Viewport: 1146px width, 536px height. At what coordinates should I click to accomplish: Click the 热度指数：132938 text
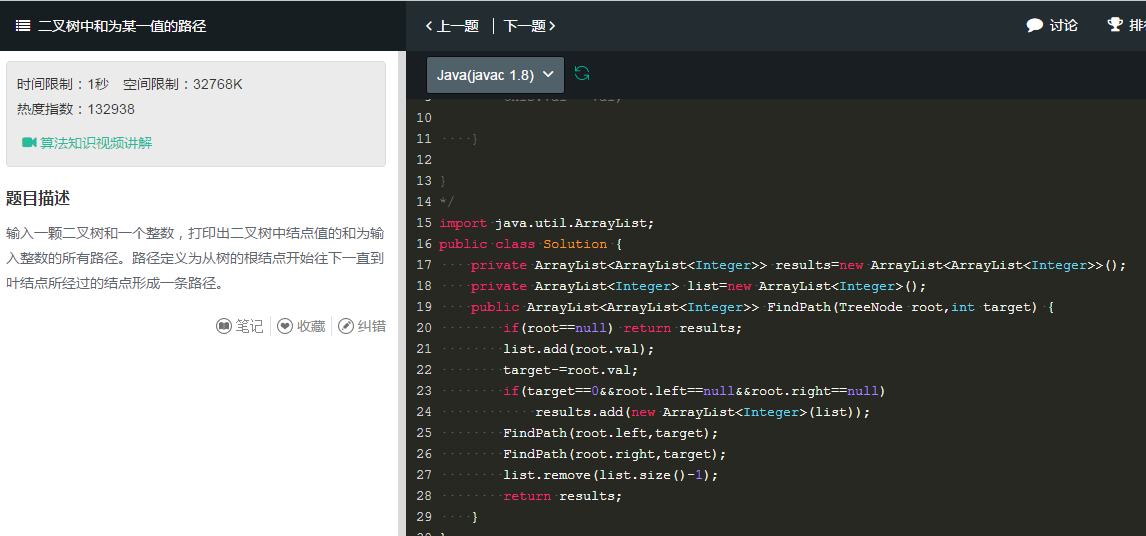pyautogui.click(x=76, y=110)
